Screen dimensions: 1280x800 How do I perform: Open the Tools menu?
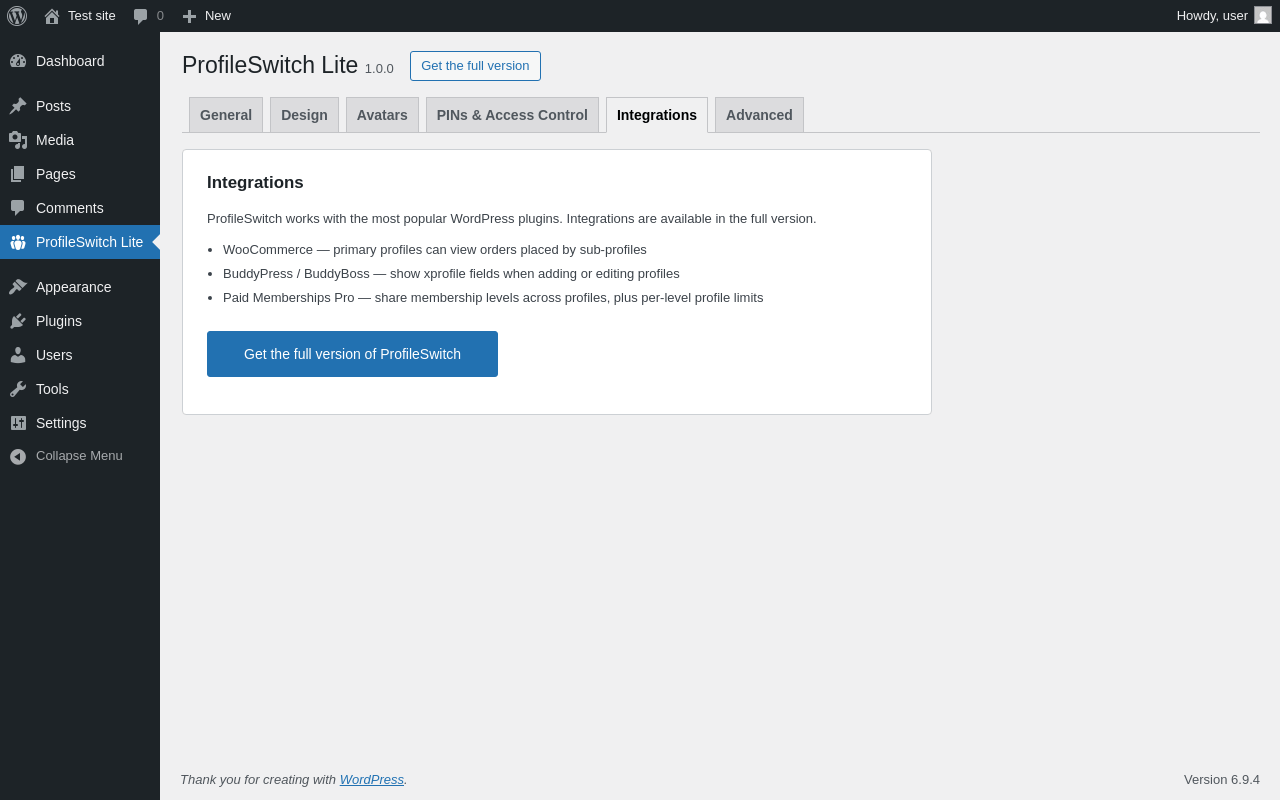click(80, 389)
